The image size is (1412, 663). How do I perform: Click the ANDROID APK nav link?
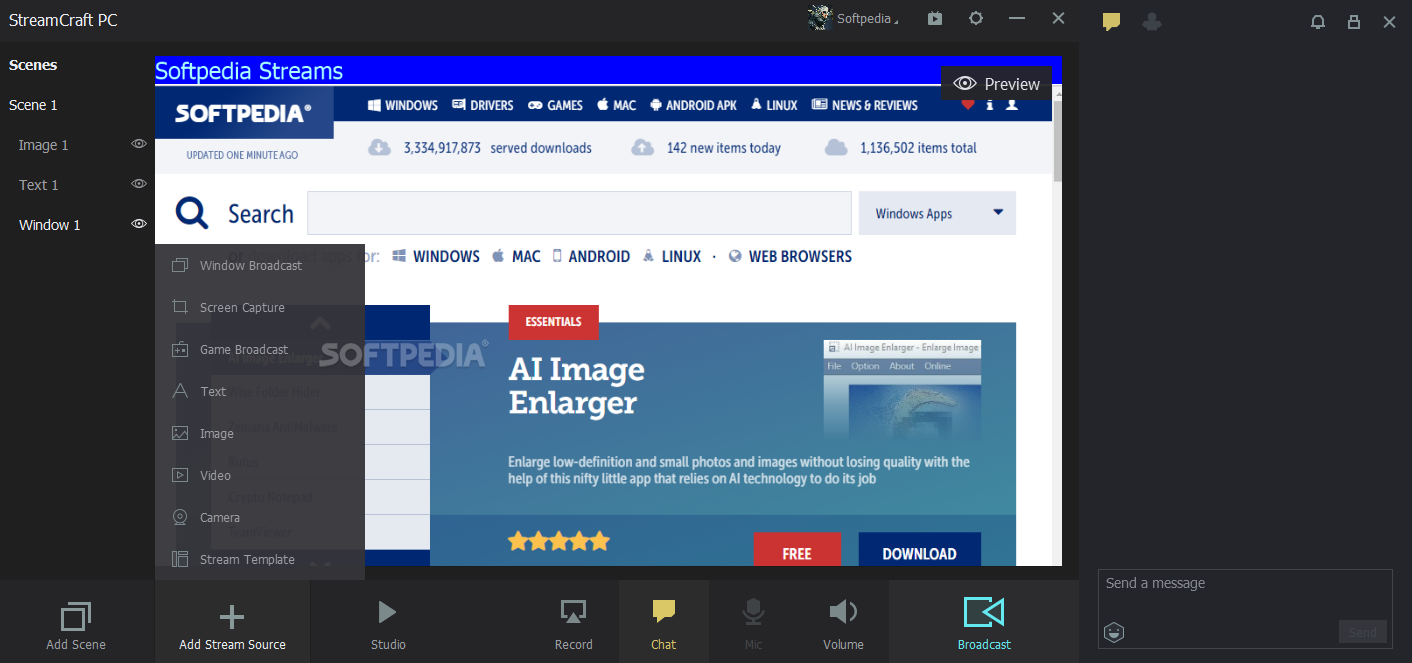click(693, 105)
